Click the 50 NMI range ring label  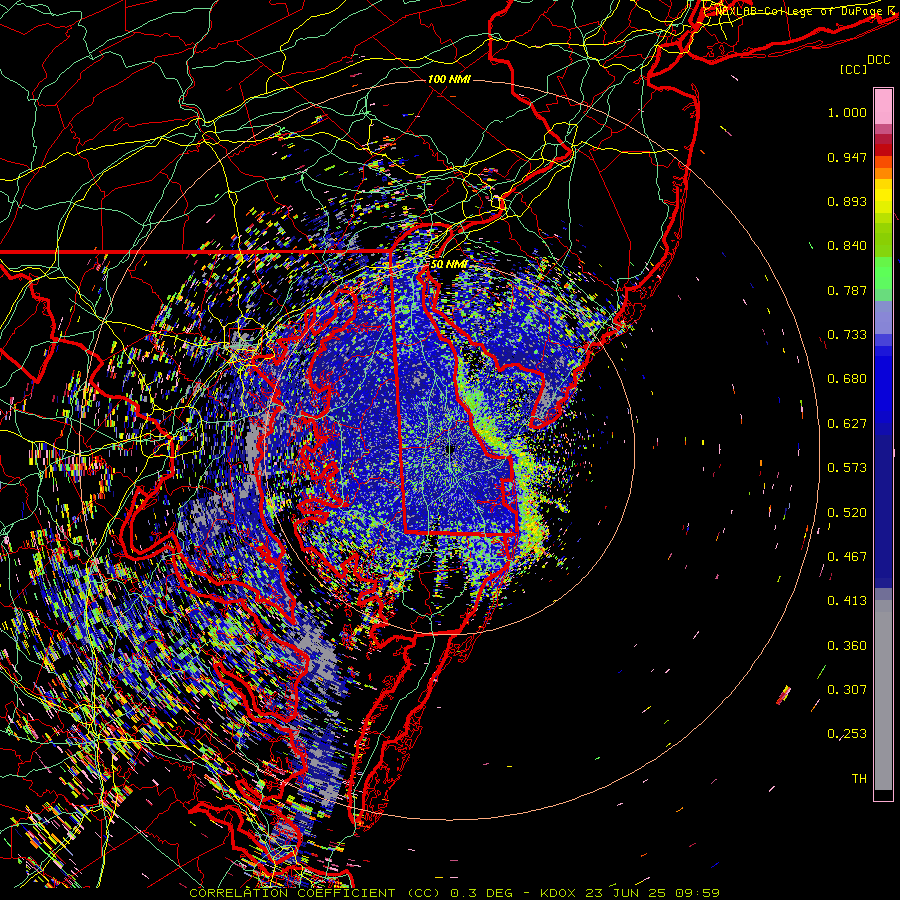click(448, 264)
